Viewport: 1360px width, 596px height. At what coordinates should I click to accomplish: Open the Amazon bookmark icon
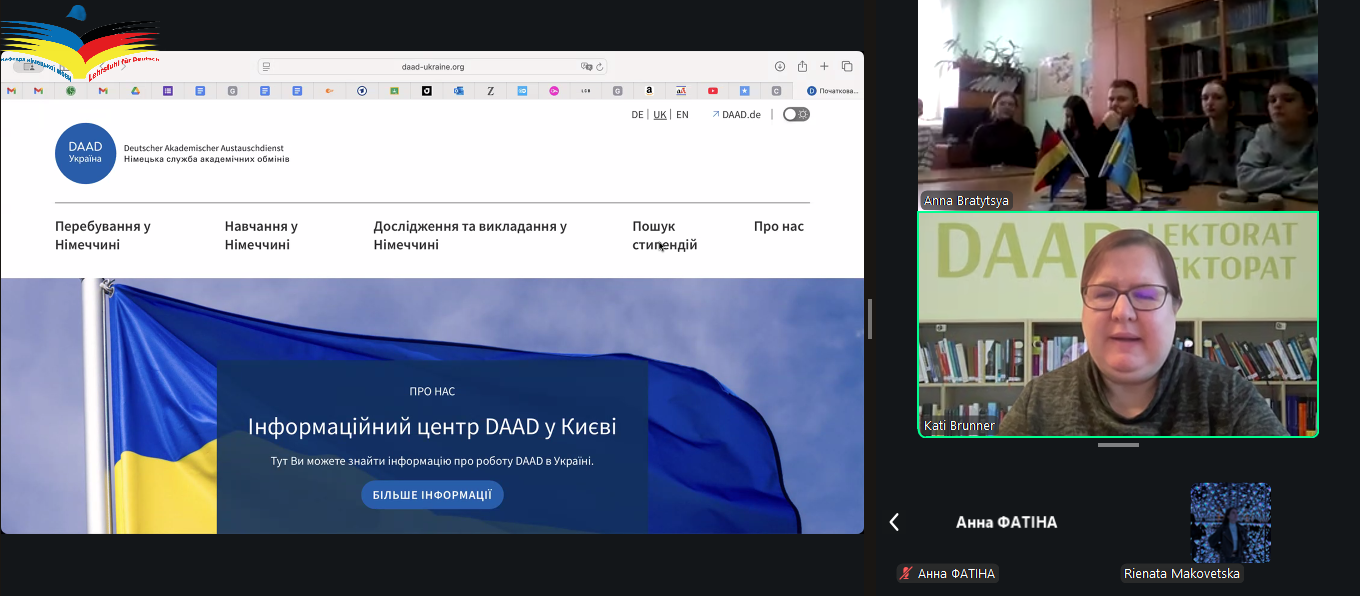tap(649, 91)
